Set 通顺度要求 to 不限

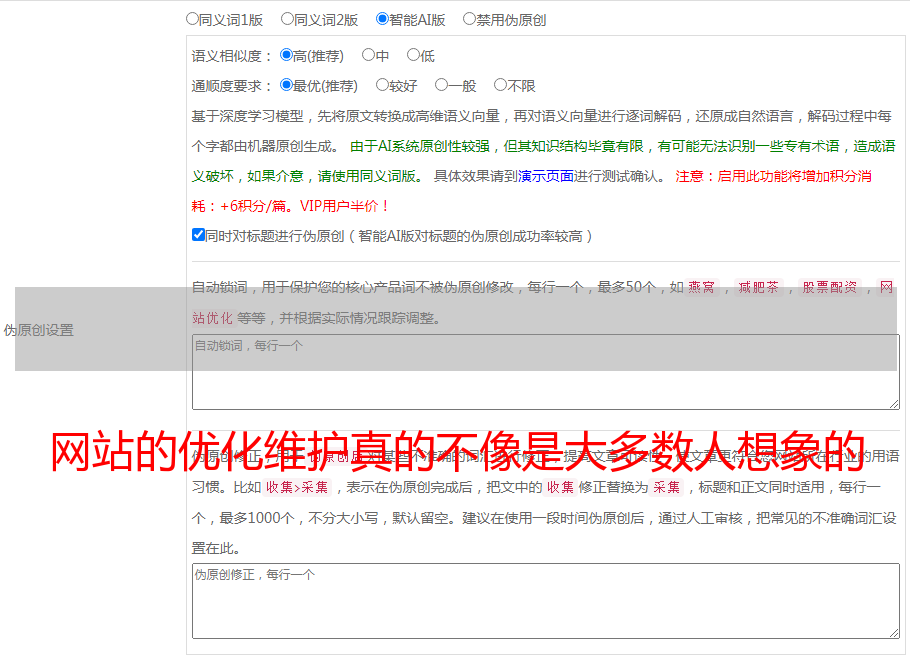point(500,85)
